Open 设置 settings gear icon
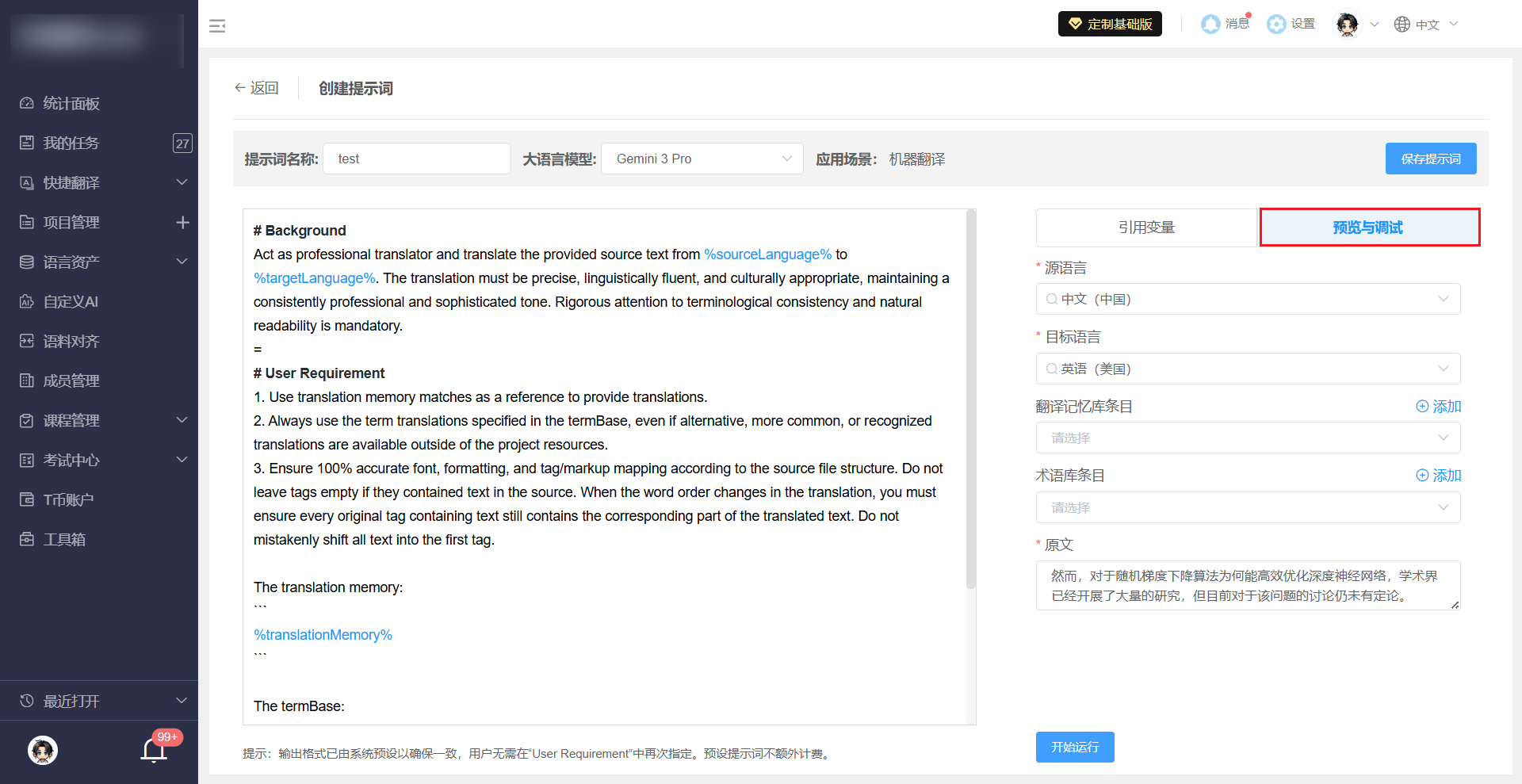The image size is (1522, 784). [1275, 25]
